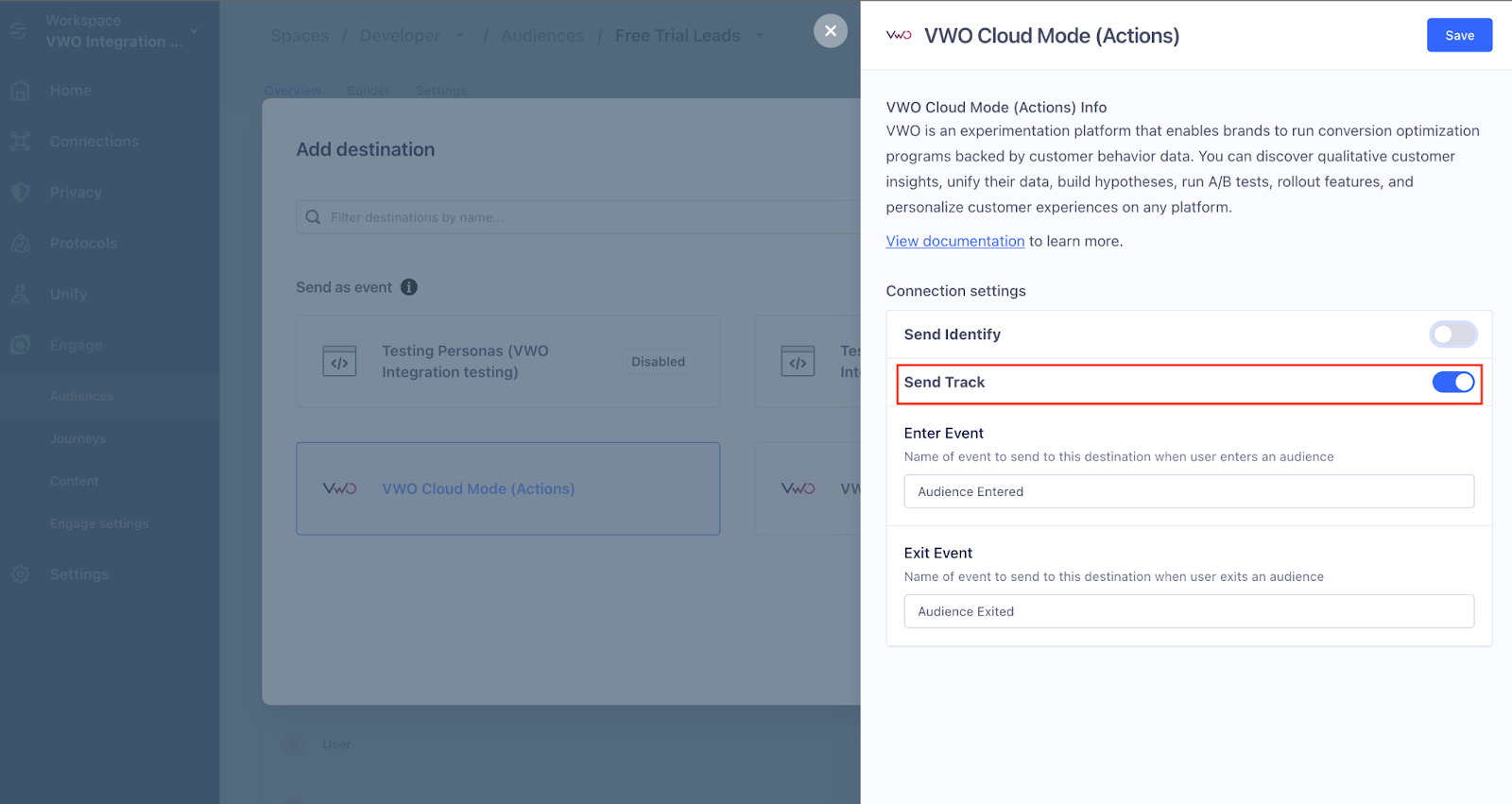Screen dimensions: 1512x804
Task: Click the VWO logo on VWO Cloud Mode card
Action: tap(339, 488)
